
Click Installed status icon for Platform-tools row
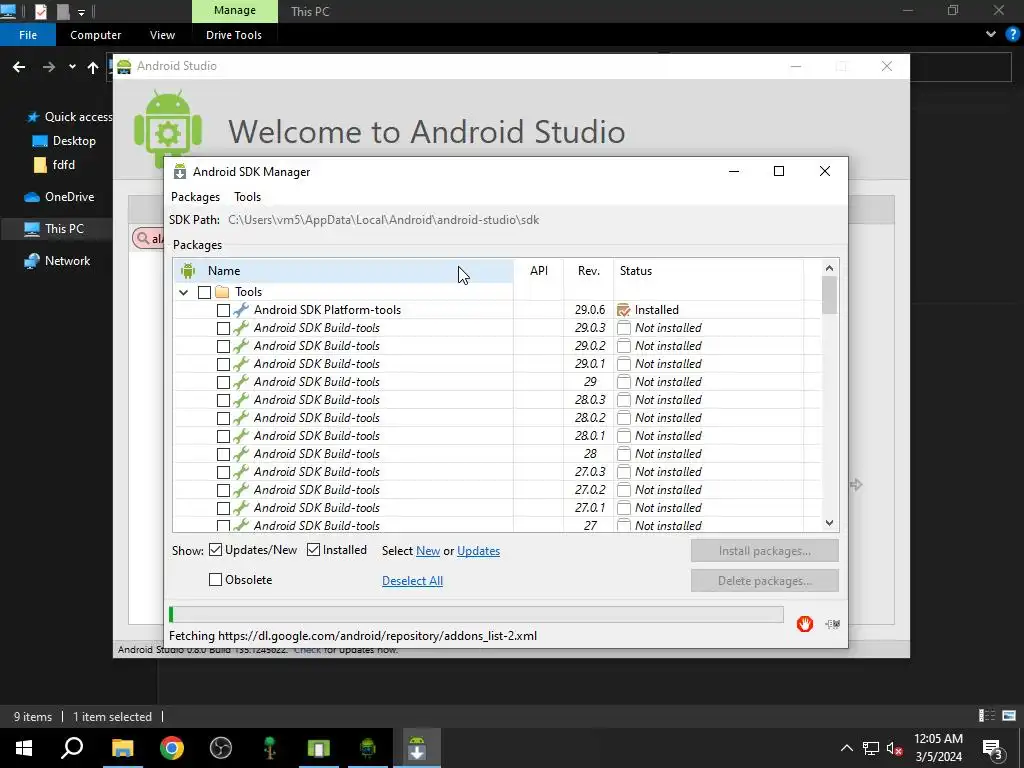[x=624, y=310]
